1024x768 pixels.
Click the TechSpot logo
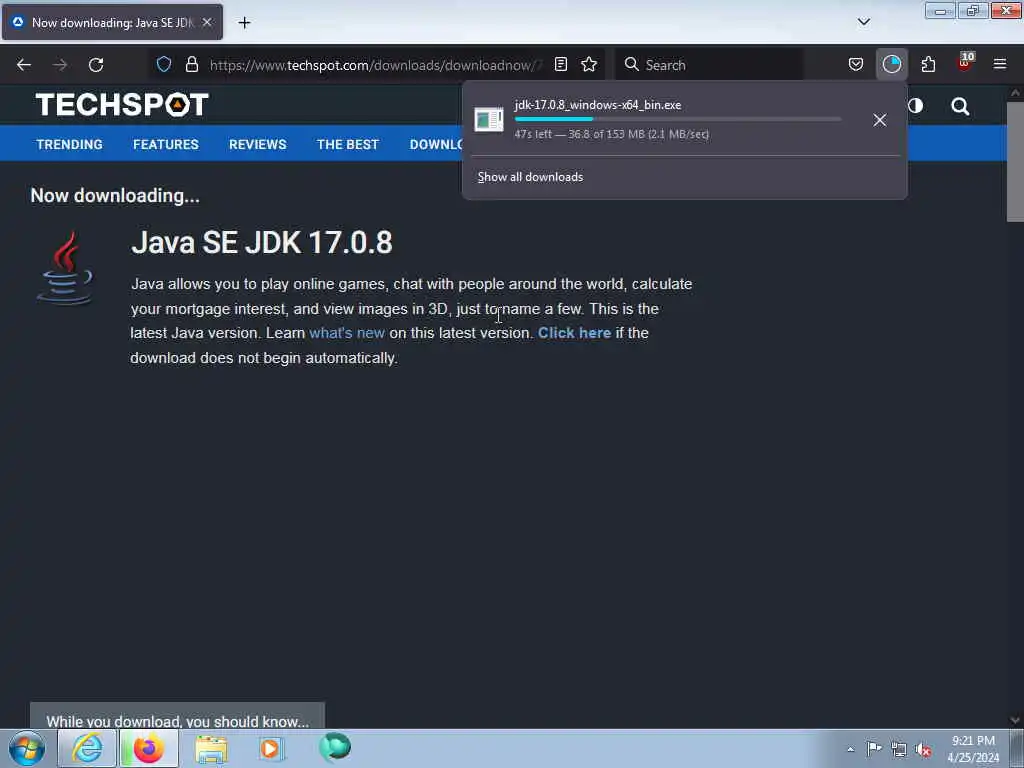(x=122, y=104)
